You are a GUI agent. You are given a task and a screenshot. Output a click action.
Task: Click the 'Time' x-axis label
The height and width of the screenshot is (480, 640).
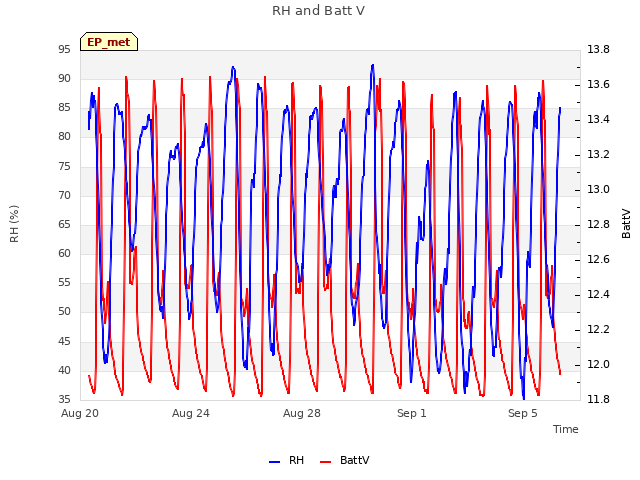[566, 429]
